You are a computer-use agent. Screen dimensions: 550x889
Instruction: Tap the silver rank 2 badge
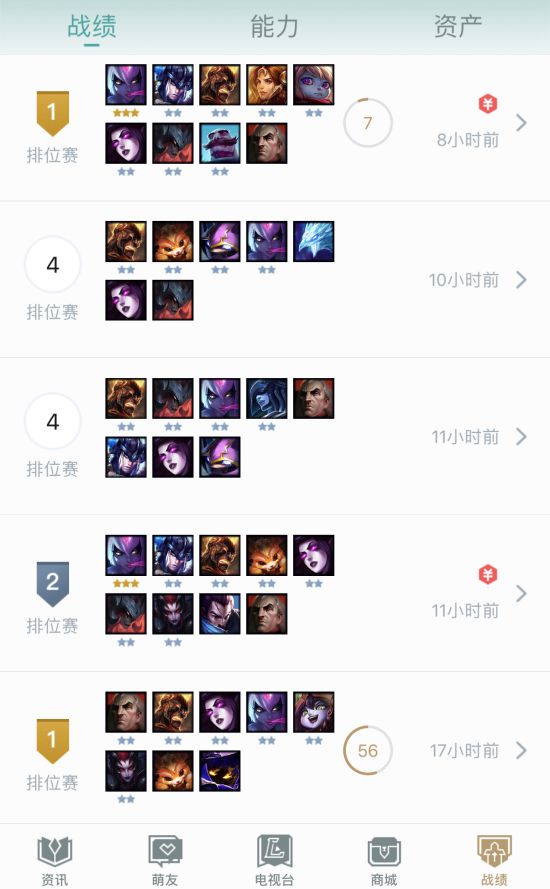click(53, 584)
